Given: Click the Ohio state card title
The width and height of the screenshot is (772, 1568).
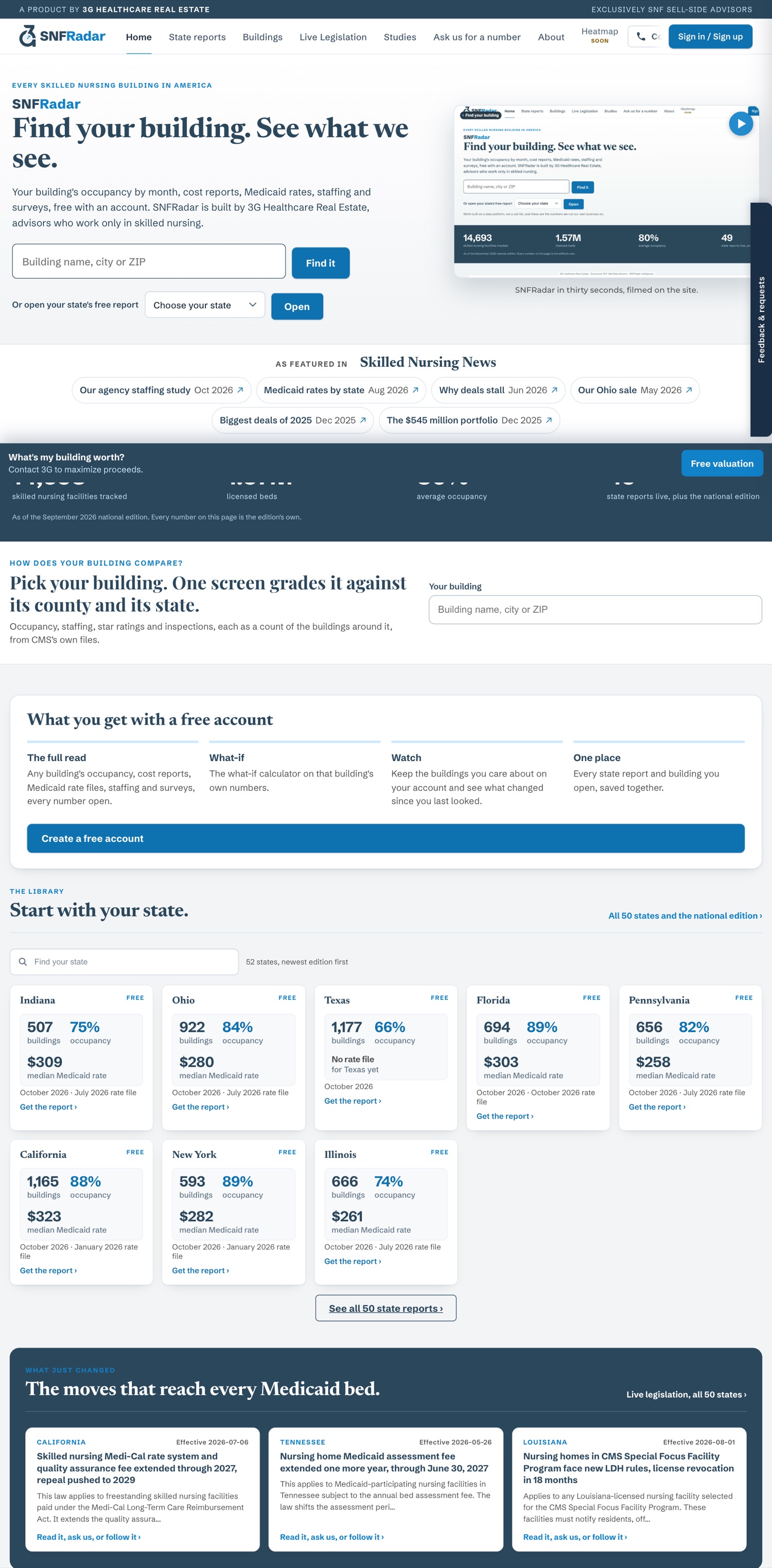Looking at the screenshot, I should click(183, 1000).
